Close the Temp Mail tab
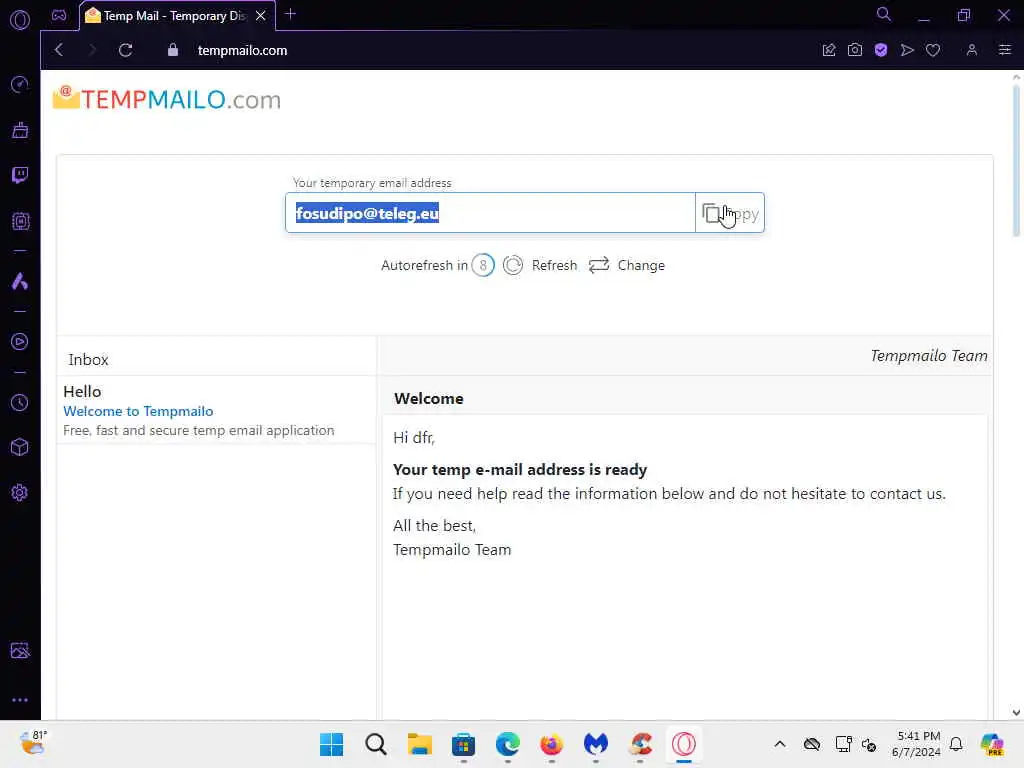 point(261,15)
